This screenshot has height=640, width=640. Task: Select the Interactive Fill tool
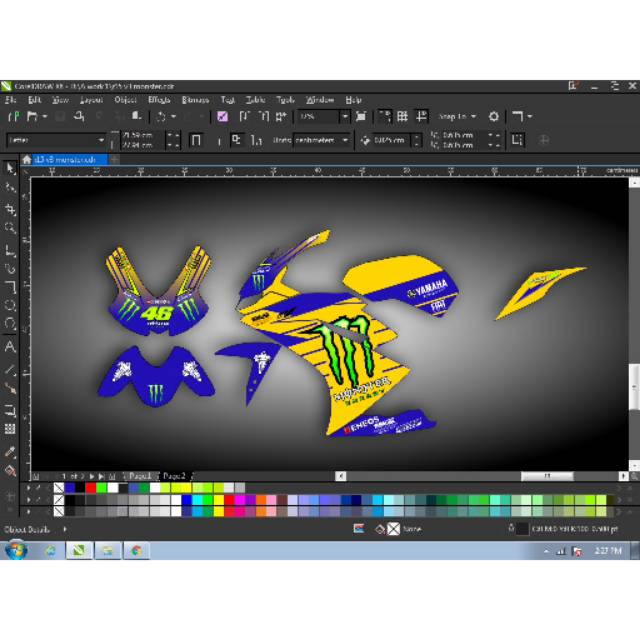click(x=10, y=471)
